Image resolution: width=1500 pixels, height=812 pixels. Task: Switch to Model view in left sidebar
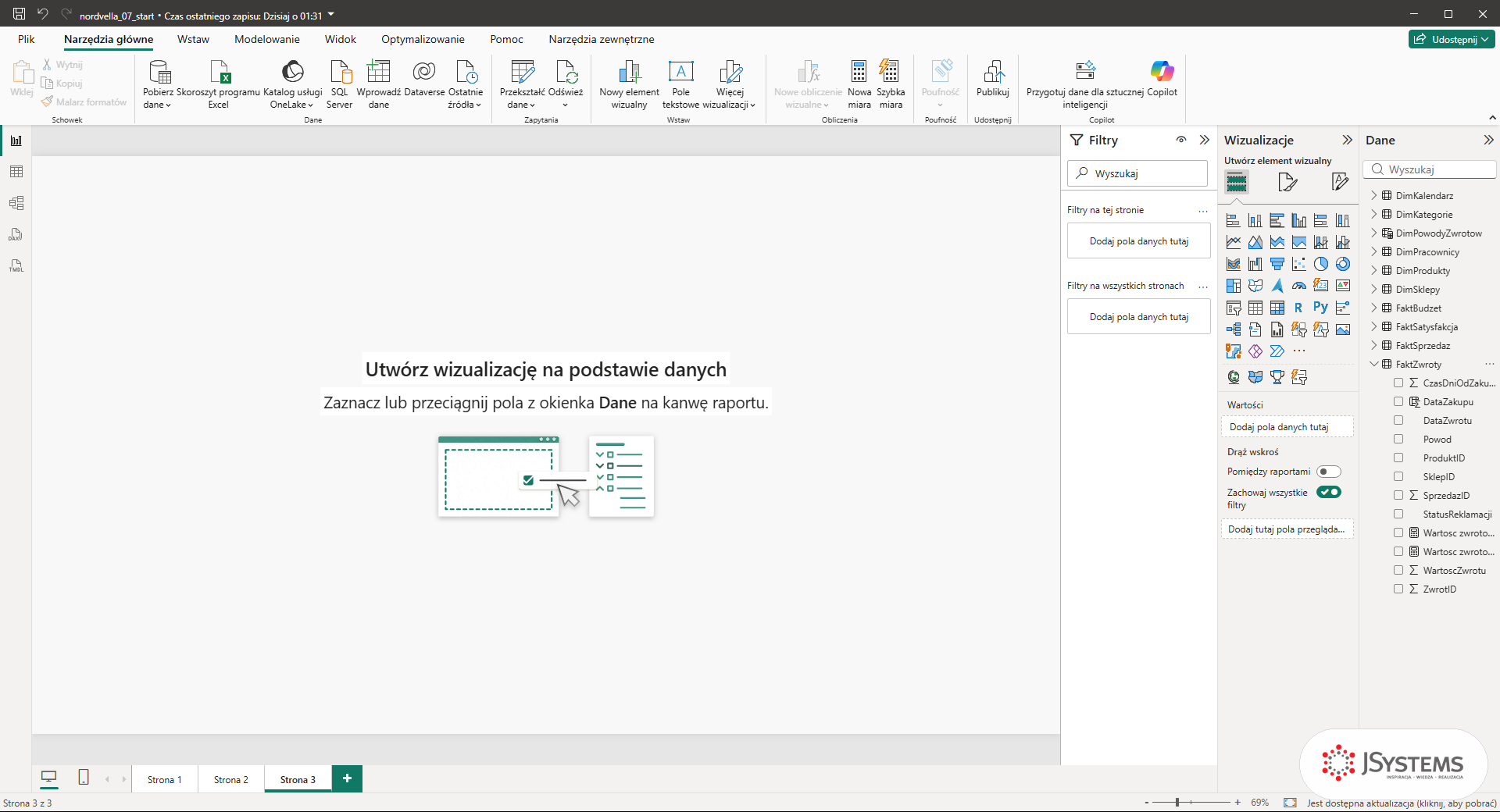16,203
